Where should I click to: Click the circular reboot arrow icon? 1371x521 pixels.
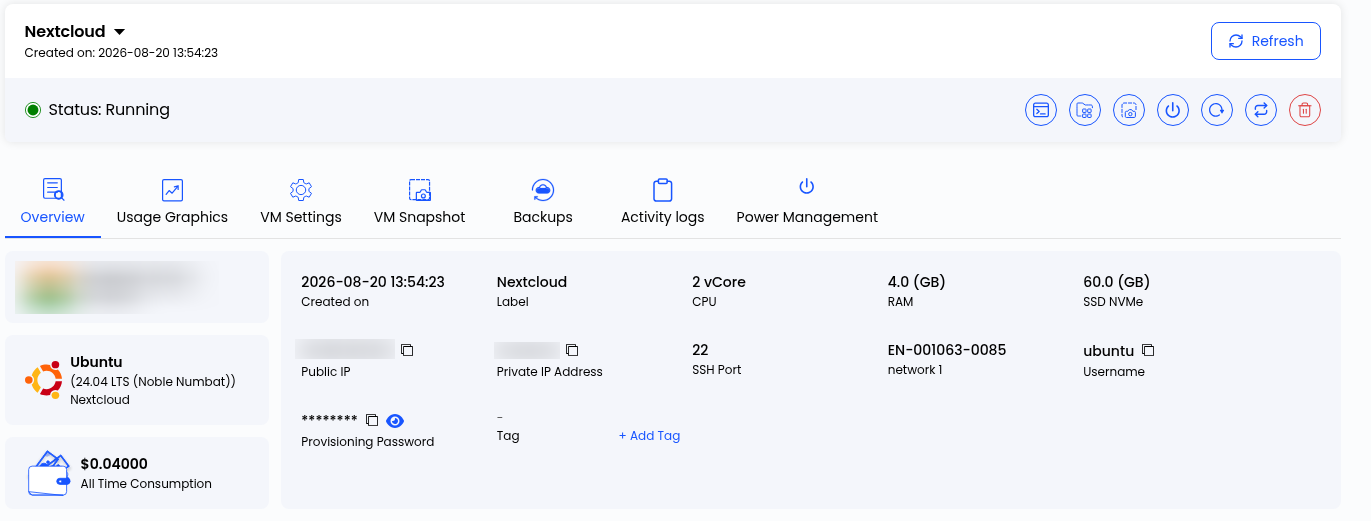click(x=1217, y=110)
